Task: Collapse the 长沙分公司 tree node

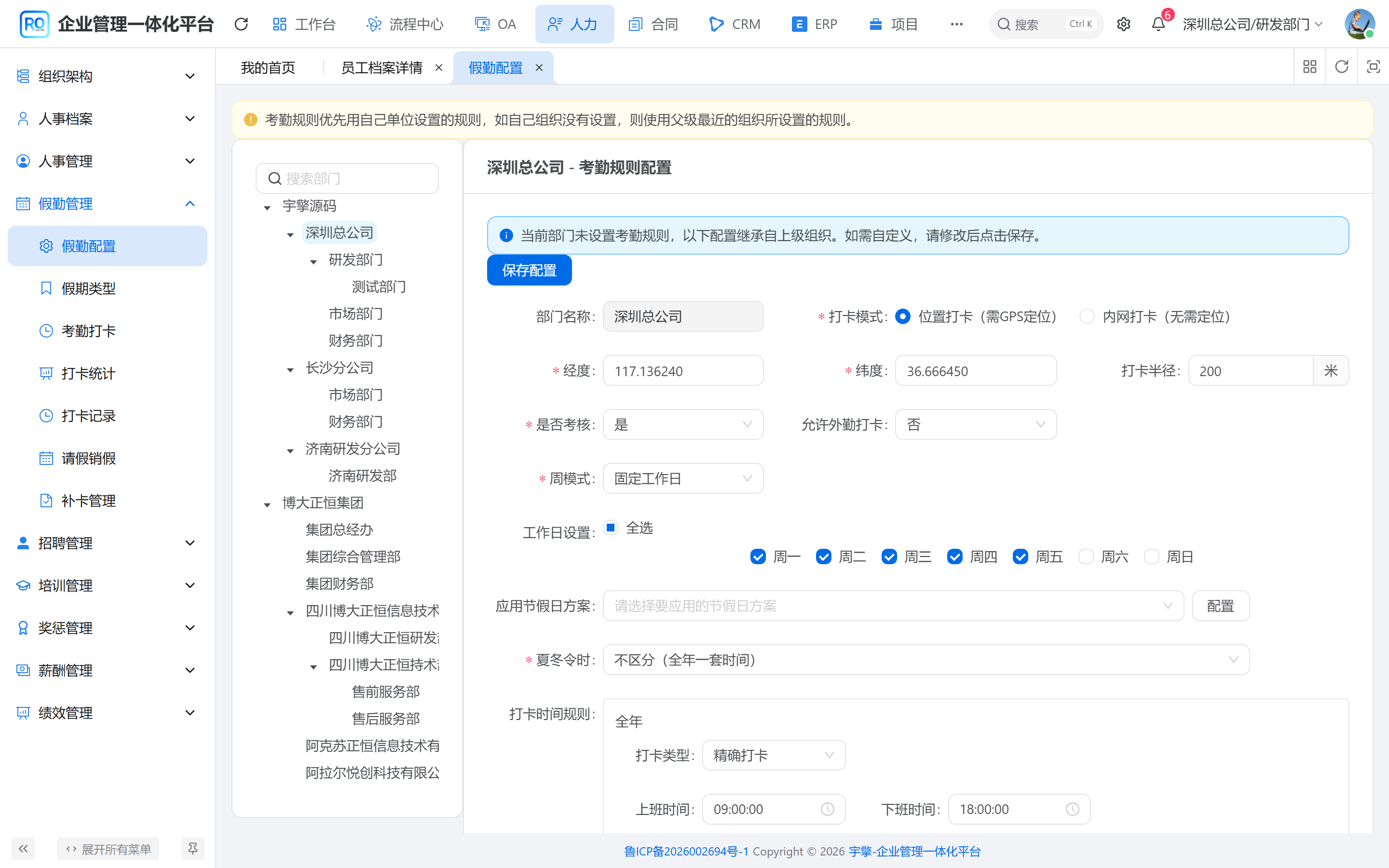Action: [x=290, y=369]
